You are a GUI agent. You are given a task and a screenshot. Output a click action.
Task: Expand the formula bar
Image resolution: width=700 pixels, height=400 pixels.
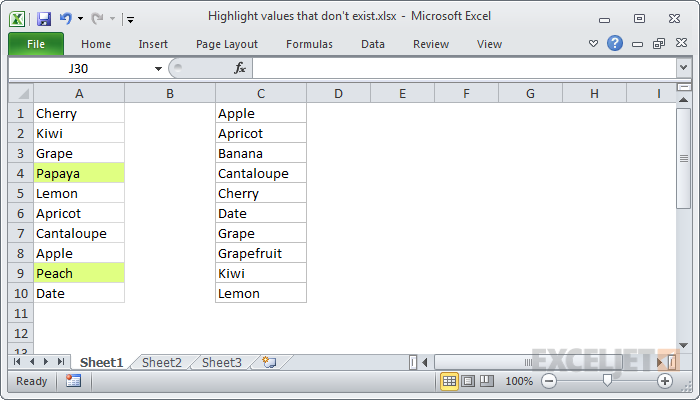click(684, 68)
